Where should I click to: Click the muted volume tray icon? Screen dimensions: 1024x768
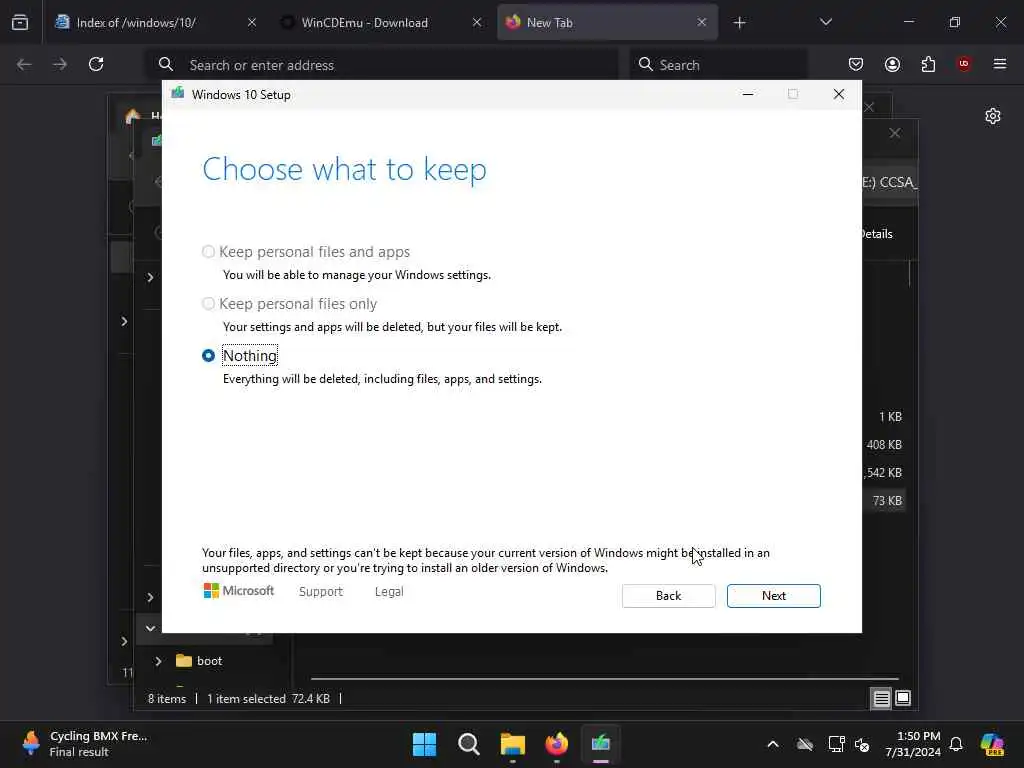tap(862, 744)
